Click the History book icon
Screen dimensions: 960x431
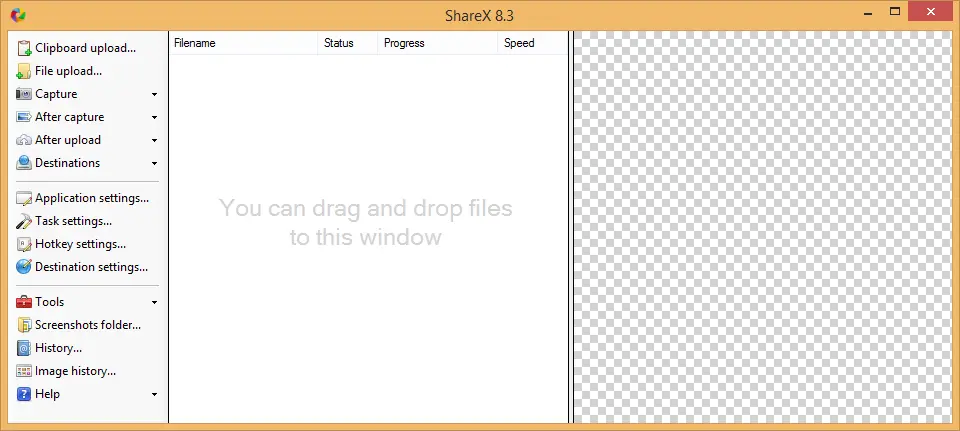click(x=24, y=348)
